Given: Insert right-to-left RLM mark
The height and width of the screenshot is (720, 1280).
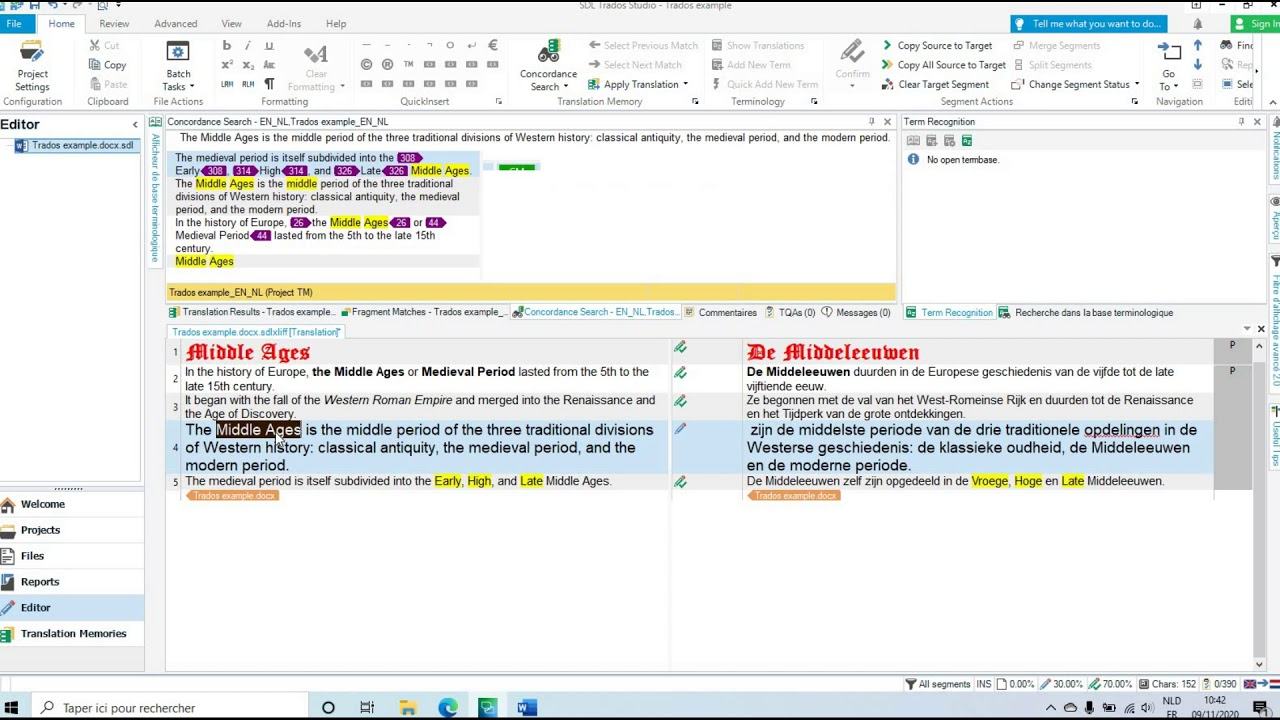Looking at the screenshot, I should (248, 84).
